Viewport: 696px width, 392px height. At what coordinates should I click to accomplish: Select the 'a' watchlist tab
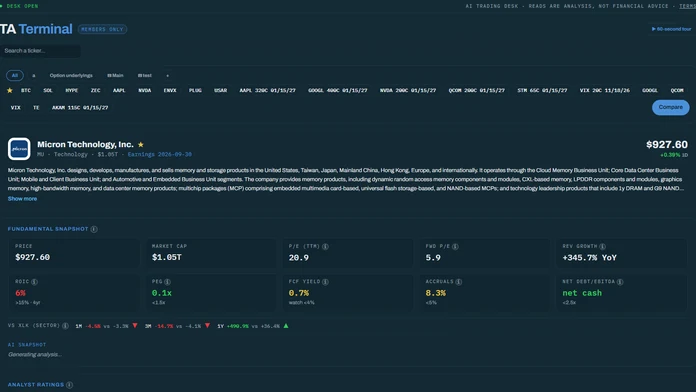pyautogui.click(x=34, y=75)
